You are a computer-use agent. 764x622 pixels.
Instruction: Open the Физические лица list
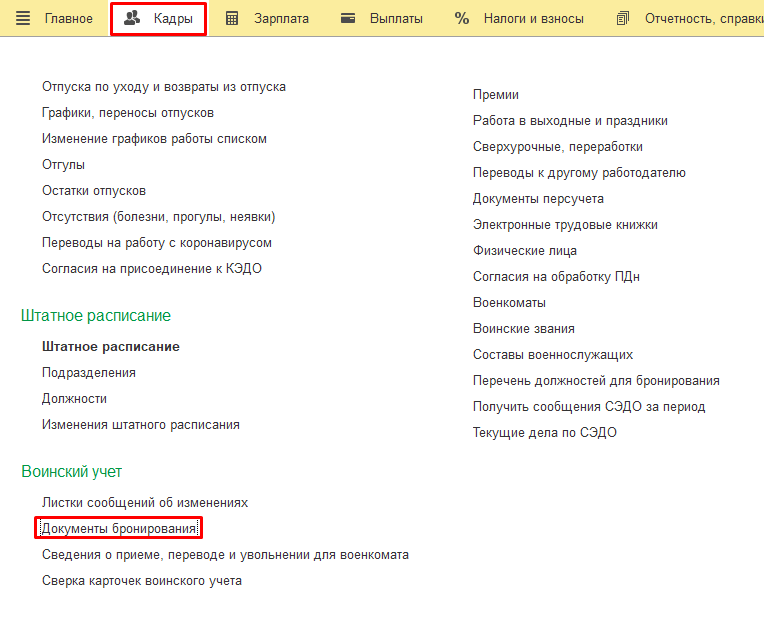point(525,251)
